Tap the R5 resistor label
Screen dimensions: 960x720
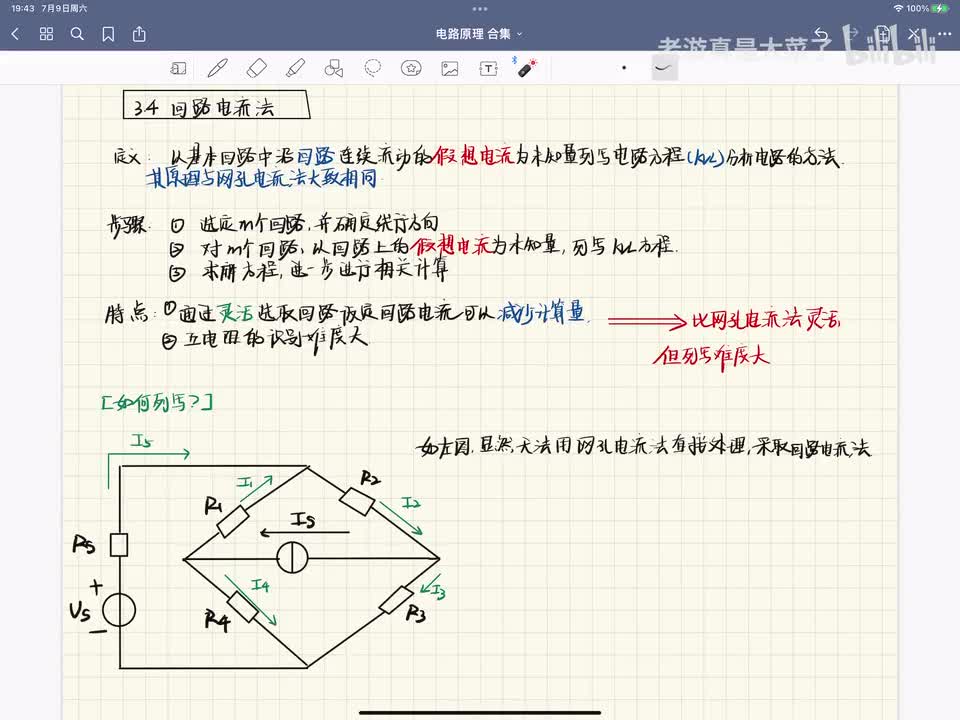point(84,544)
